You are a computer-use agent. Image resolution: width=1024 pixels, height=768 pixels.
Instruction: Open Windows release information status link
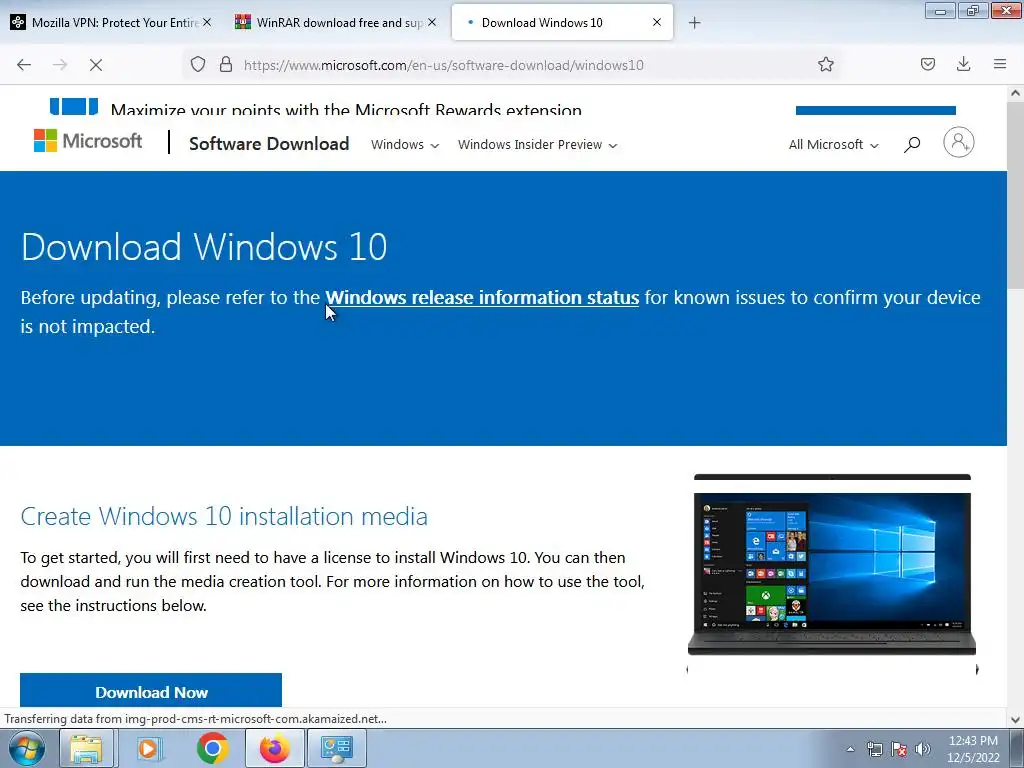(x=482, y=297)
